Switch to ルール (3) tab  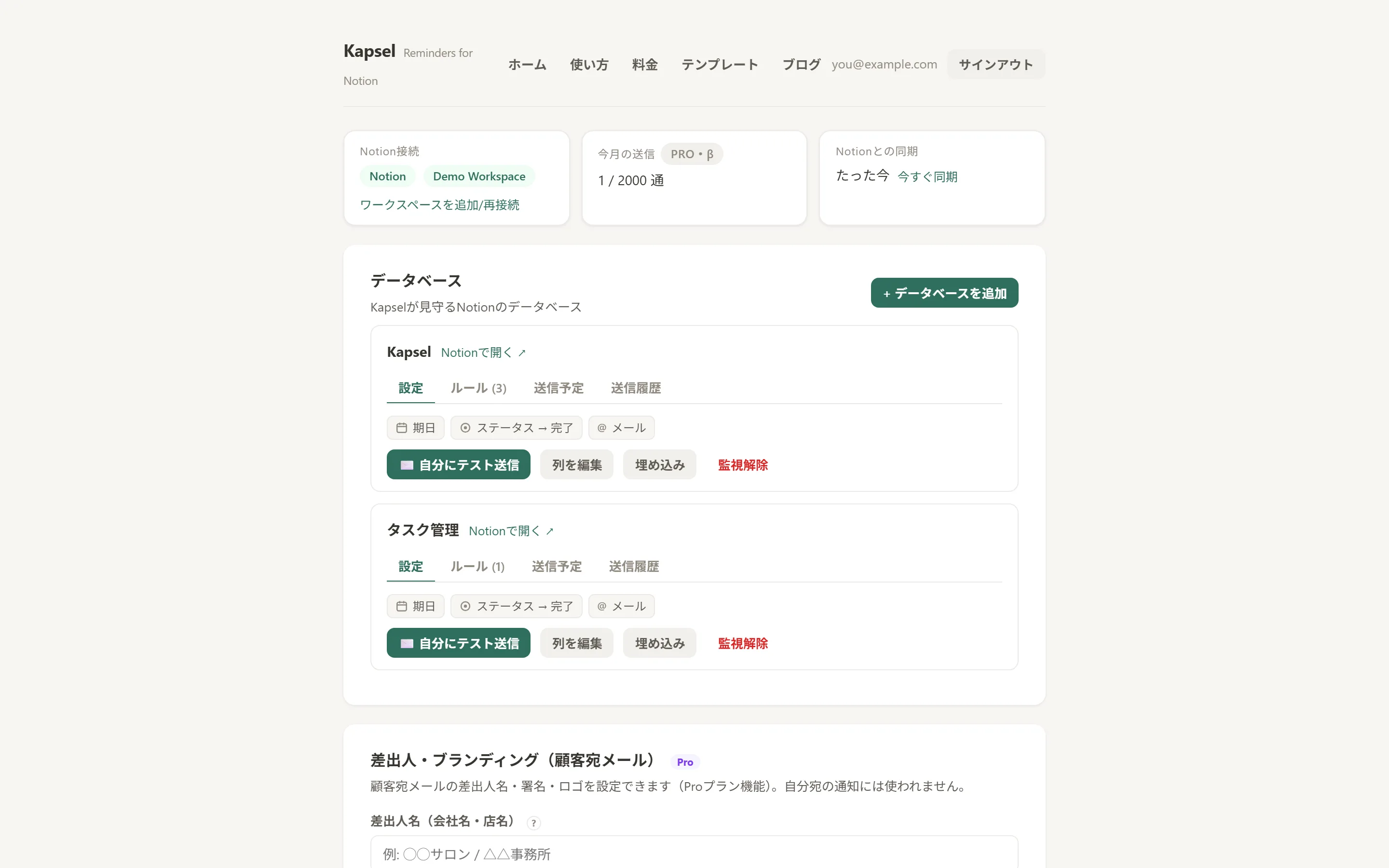point(478,388)
